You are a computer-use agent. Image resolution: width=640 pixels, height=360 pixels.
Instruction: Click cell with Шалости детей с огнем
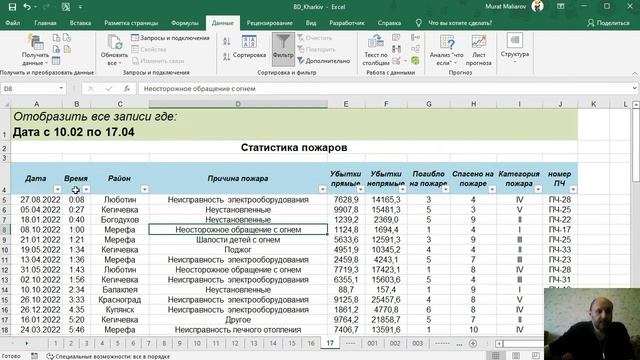click(x=238, y=240)
